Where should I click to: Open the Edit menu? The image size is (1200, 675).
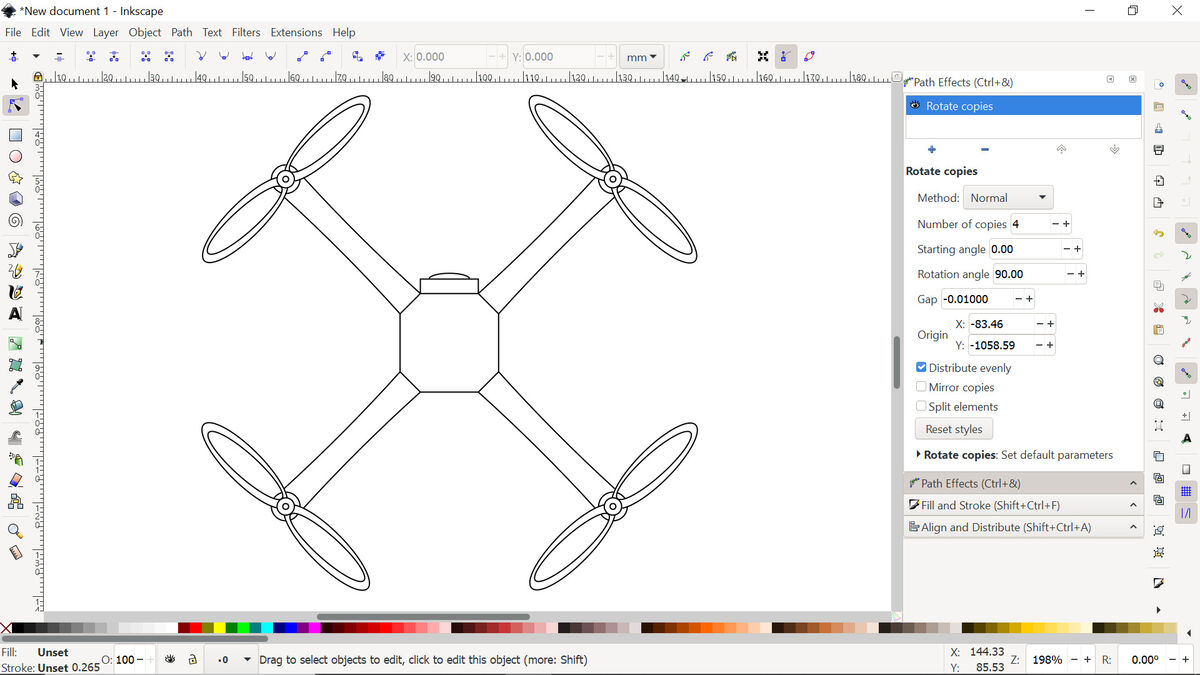click(40, 32)
